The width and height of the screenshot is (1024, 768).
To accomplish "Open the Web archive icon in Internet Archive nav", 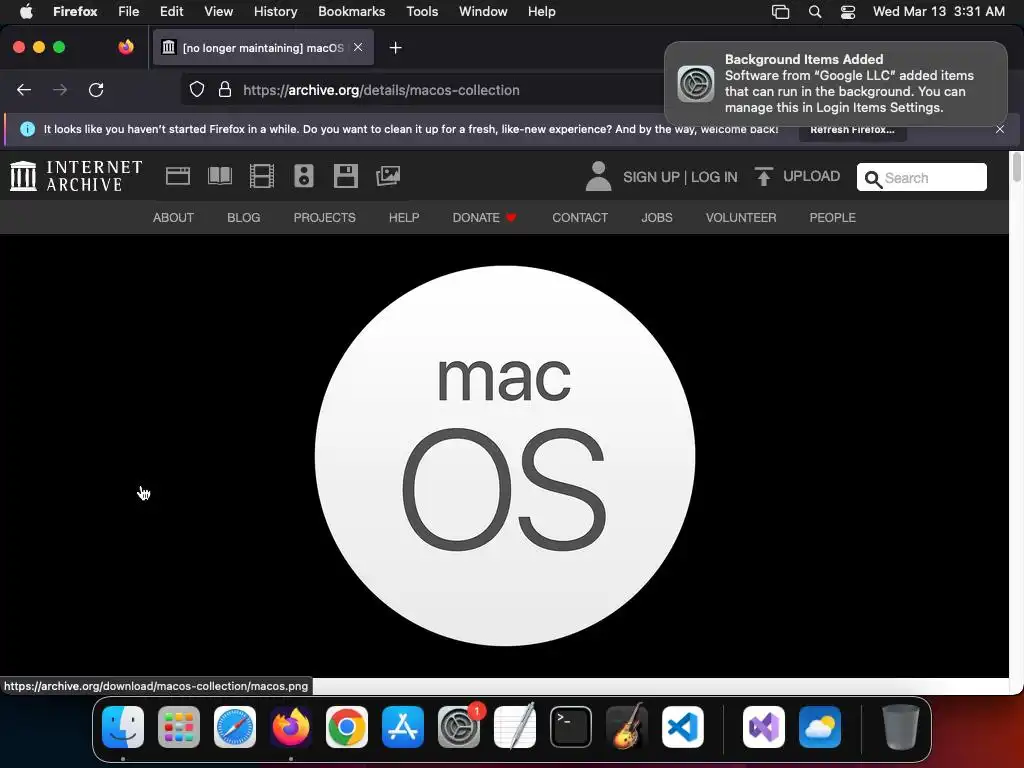I will pyautogui.click(x=178, y=176).
